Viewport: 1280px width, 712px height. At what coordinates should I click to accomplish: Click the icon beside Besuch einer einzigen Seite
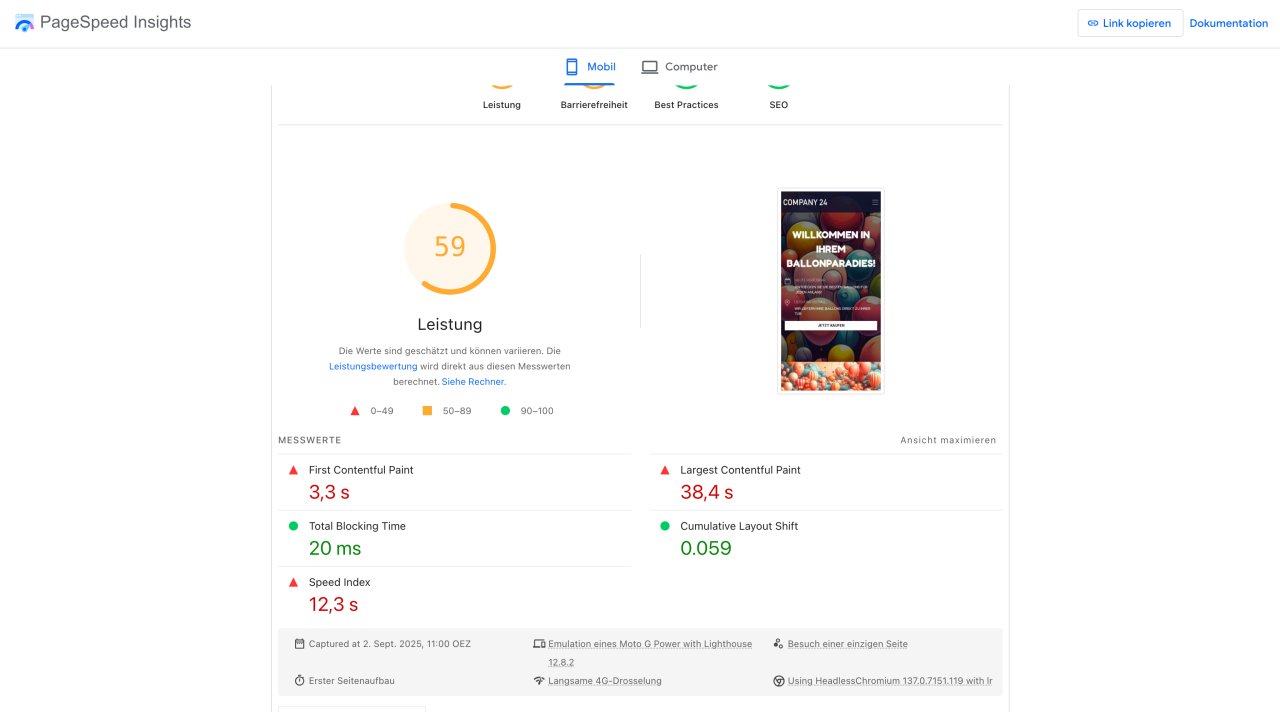click(778, 644)
